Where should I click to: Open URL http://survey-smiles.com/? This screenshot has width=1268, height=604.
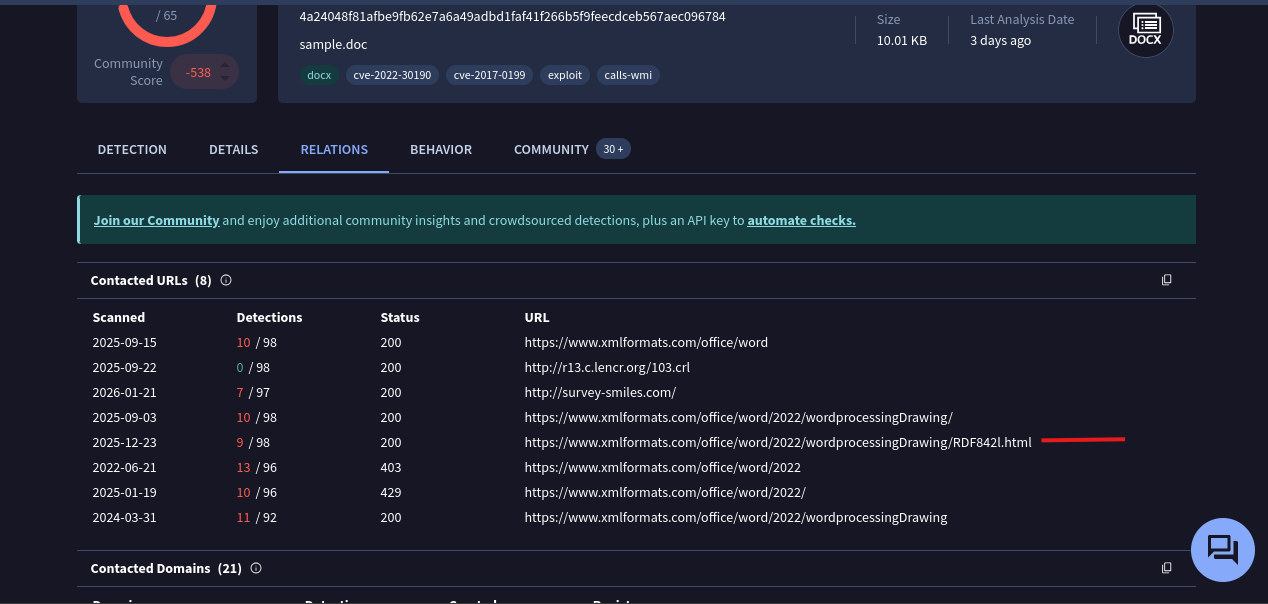(600, 392)
